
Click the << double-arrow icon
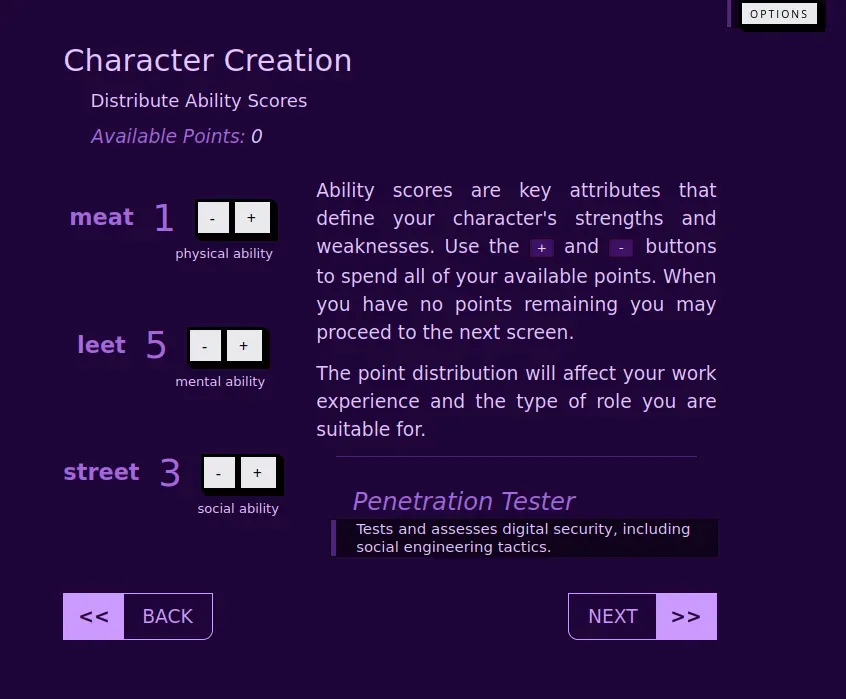(94, 616)
